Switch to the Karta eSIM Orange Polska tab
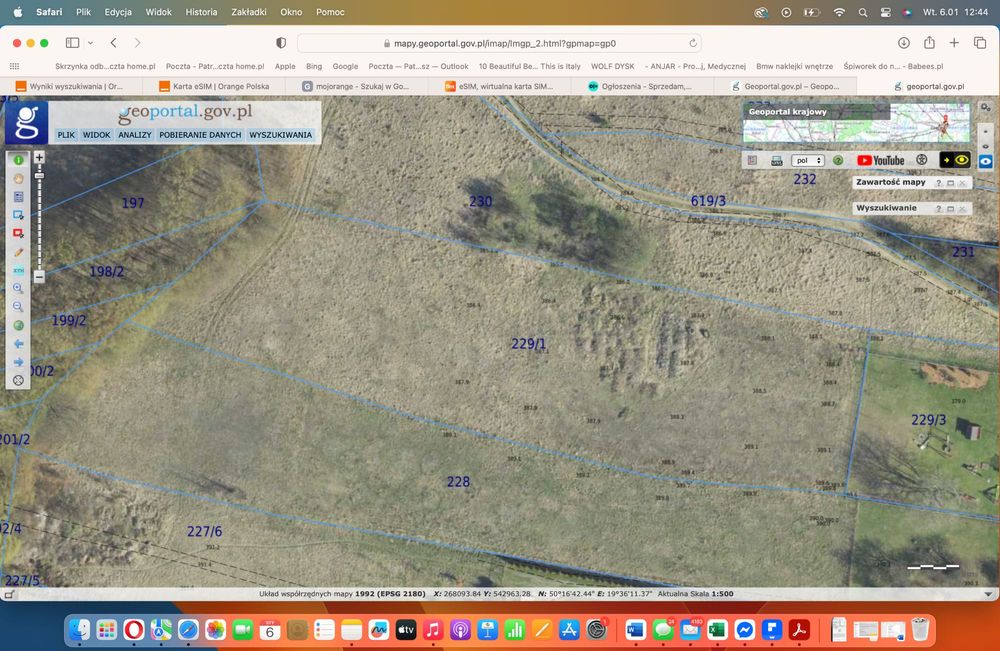This screenshot has width=1000, height=651. [214, 86]
